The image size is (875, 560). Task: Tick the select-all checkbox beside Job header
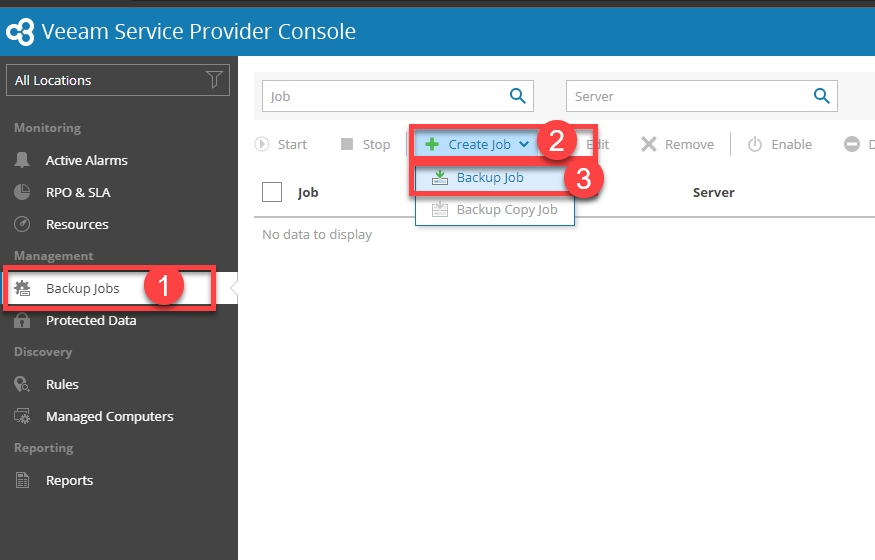272,192
